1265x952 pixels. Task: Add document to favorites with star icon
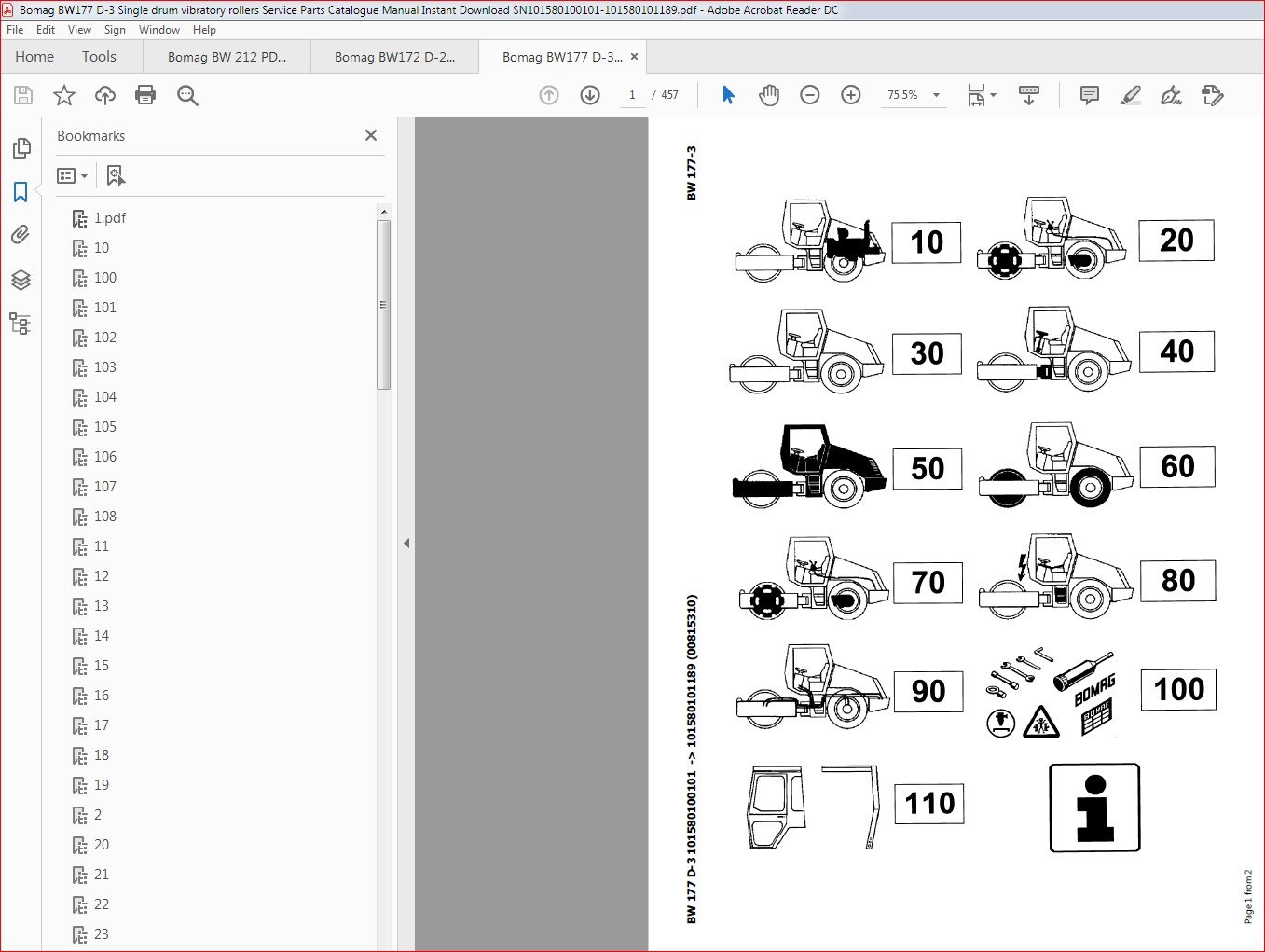click(x=64, y=95)
